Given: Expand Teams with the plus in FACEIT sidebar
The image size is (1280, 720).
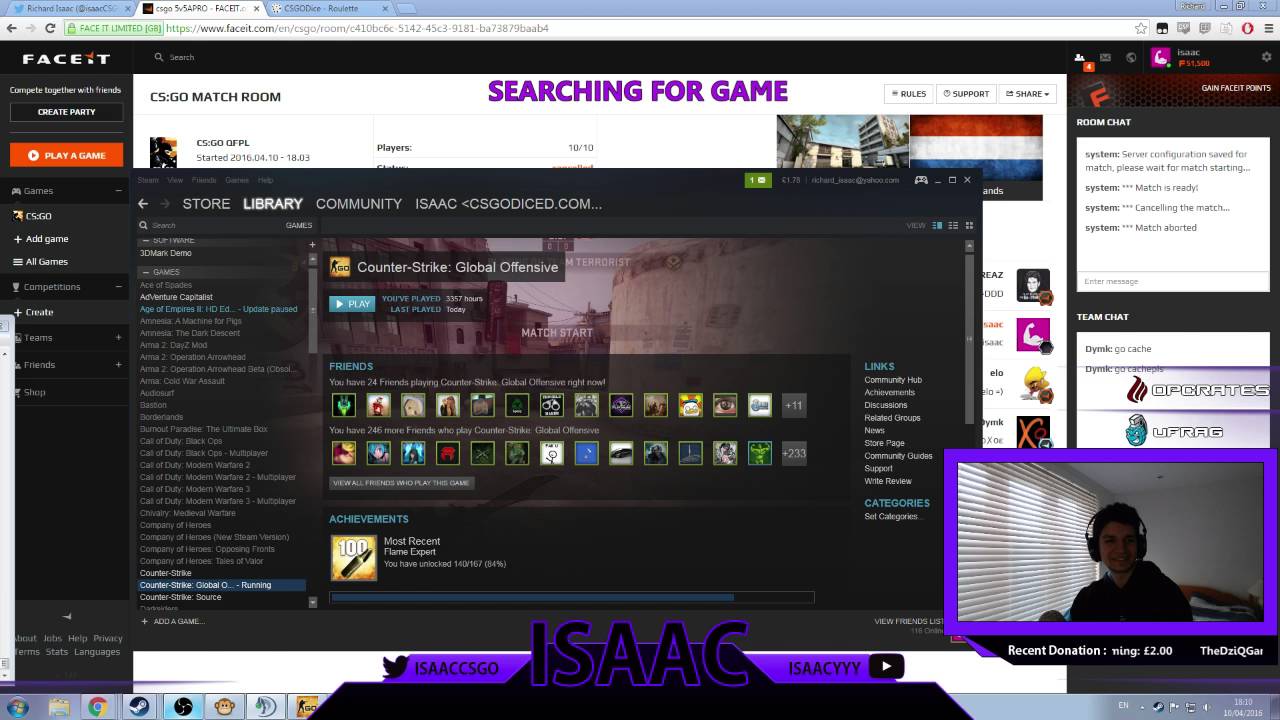Looking at the screenshot, I should pyautogui.click(x=118, y=337).
